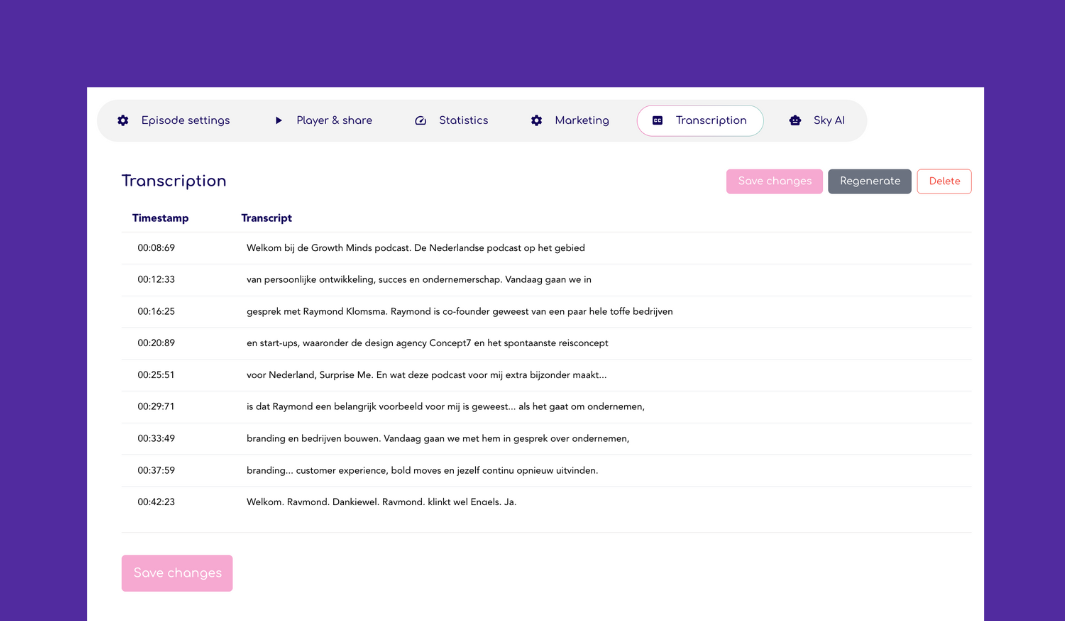Select timestamp 00:25:51

coord(156,374)
